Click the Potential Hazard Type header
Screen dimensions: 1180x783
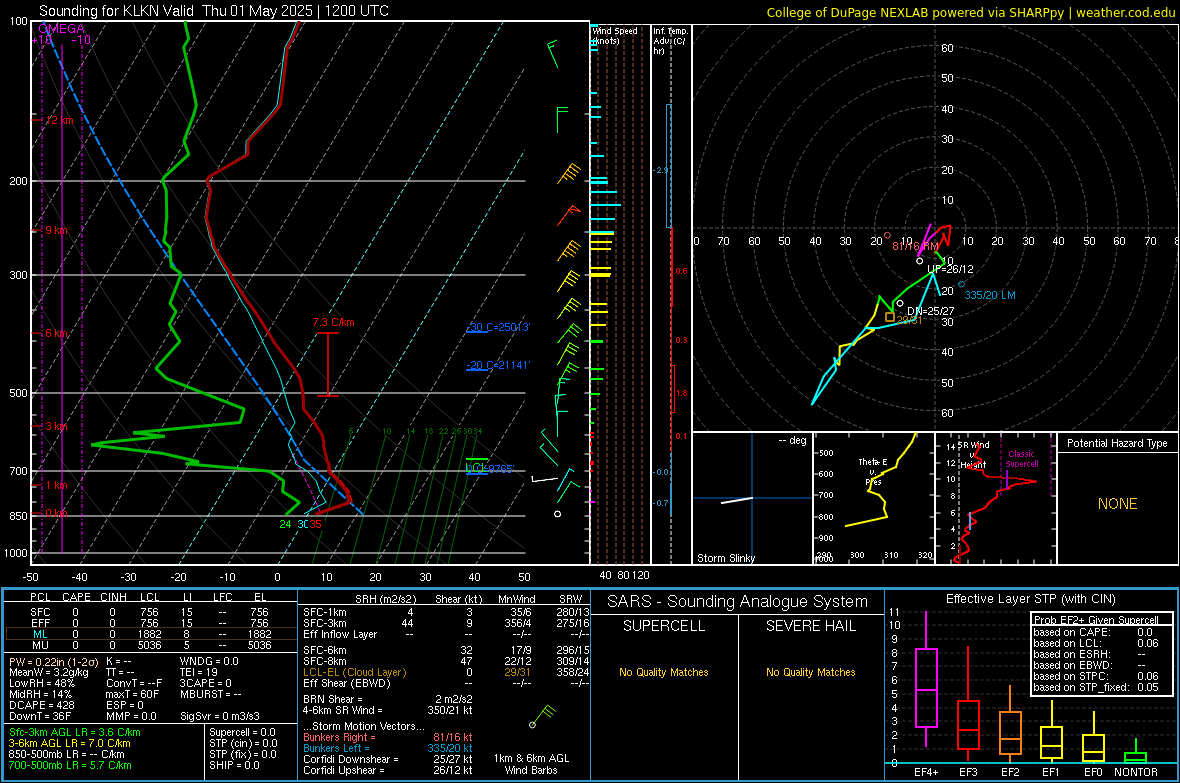pos(1117,443)
